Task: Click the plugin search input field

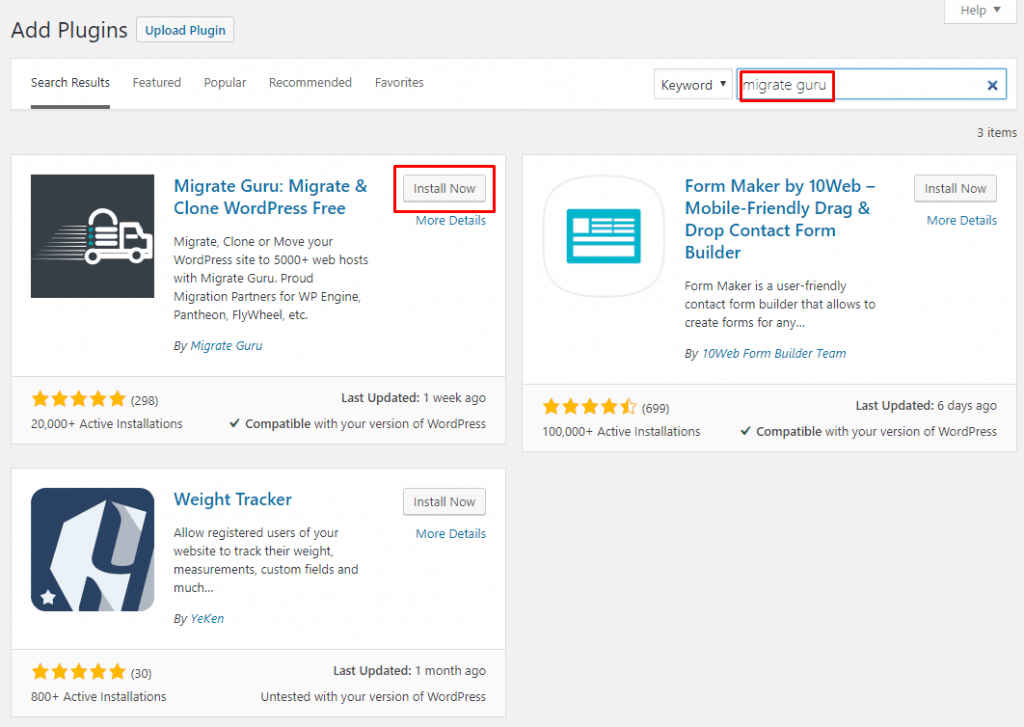Action: click(871, 85)
